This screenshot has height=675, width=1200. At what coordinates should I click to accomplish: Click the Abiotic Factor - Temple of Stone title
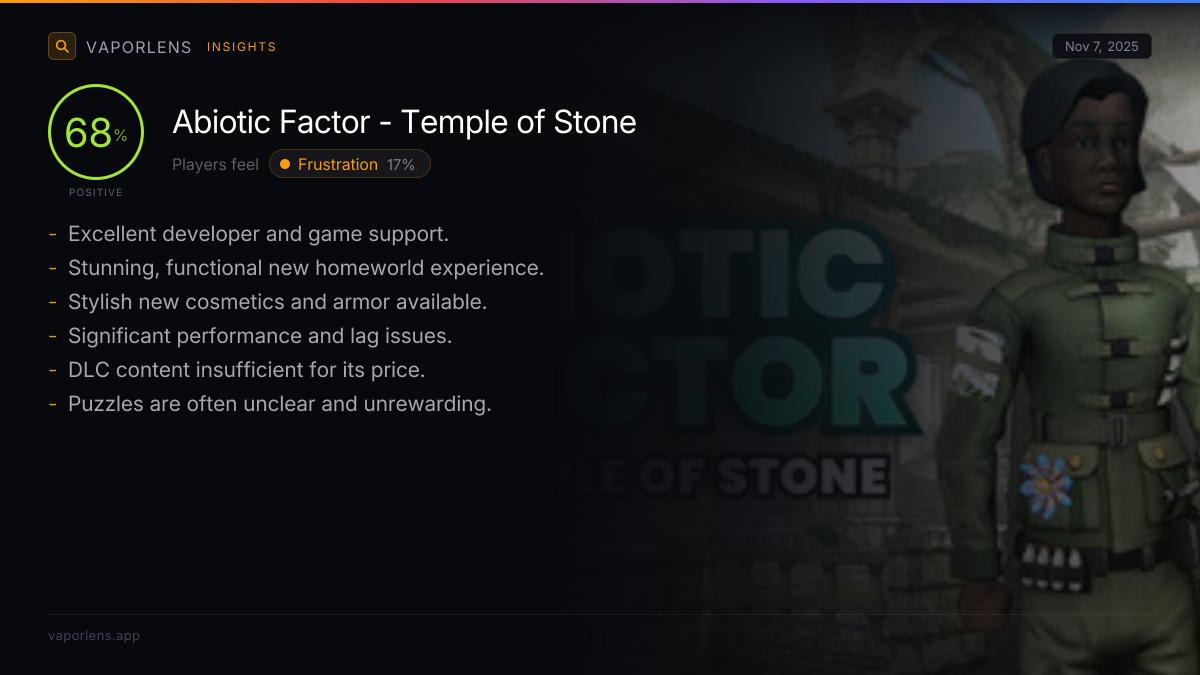pyautogui.click(x=404, y=122)
